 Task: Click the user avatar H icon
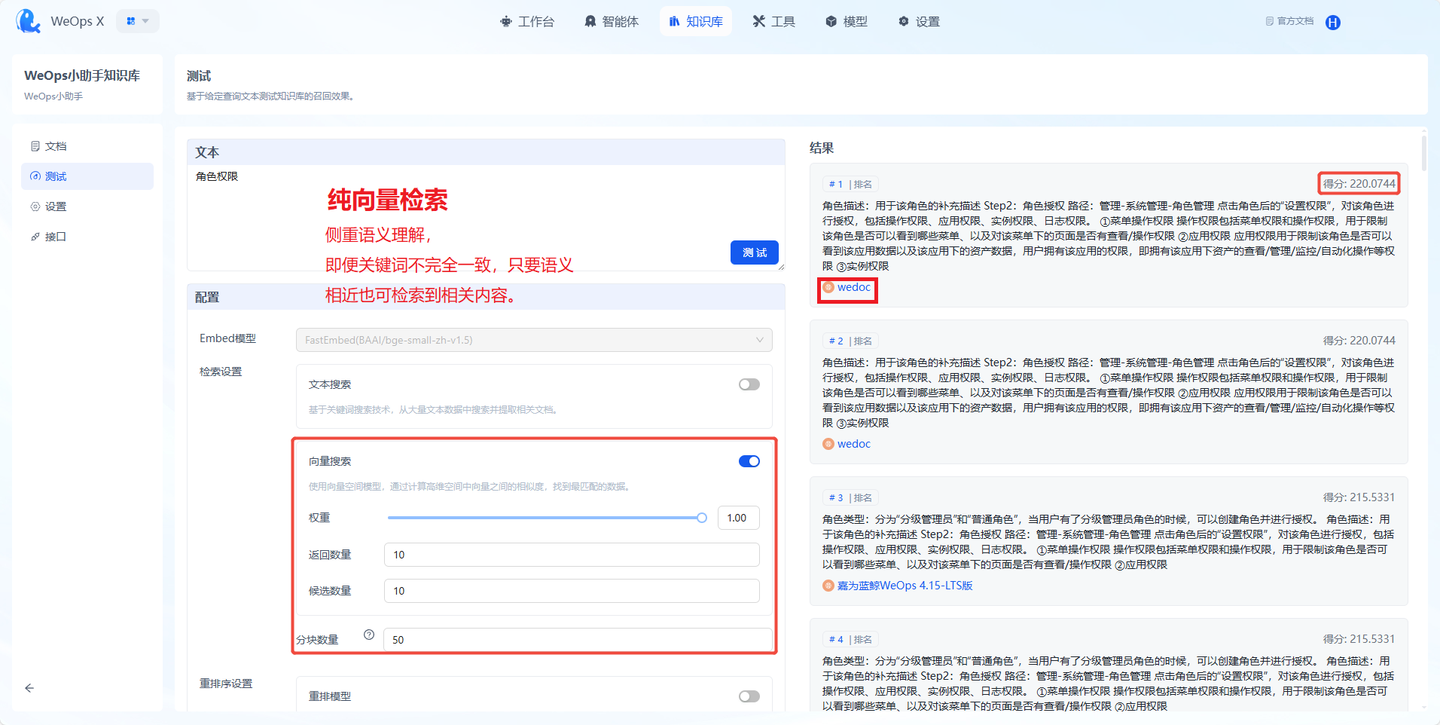click(x=1333, y=22)
